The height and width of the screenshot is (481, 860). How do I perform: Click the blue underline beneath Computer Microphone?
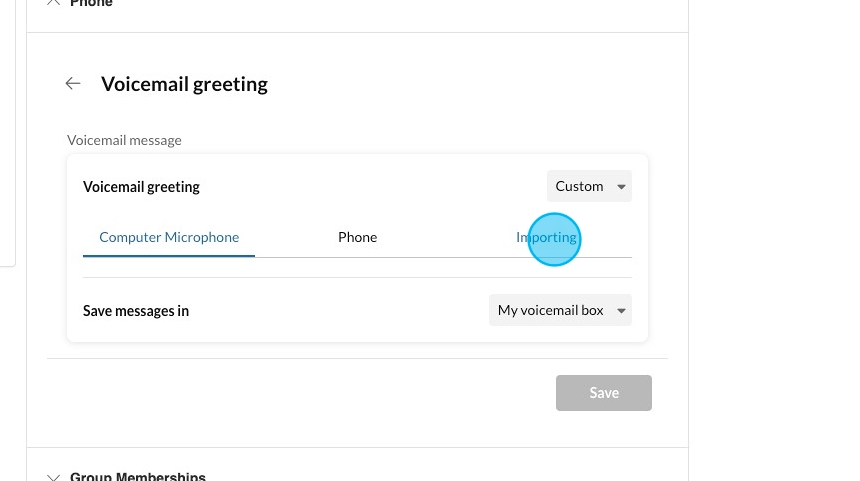pos(169,256)
